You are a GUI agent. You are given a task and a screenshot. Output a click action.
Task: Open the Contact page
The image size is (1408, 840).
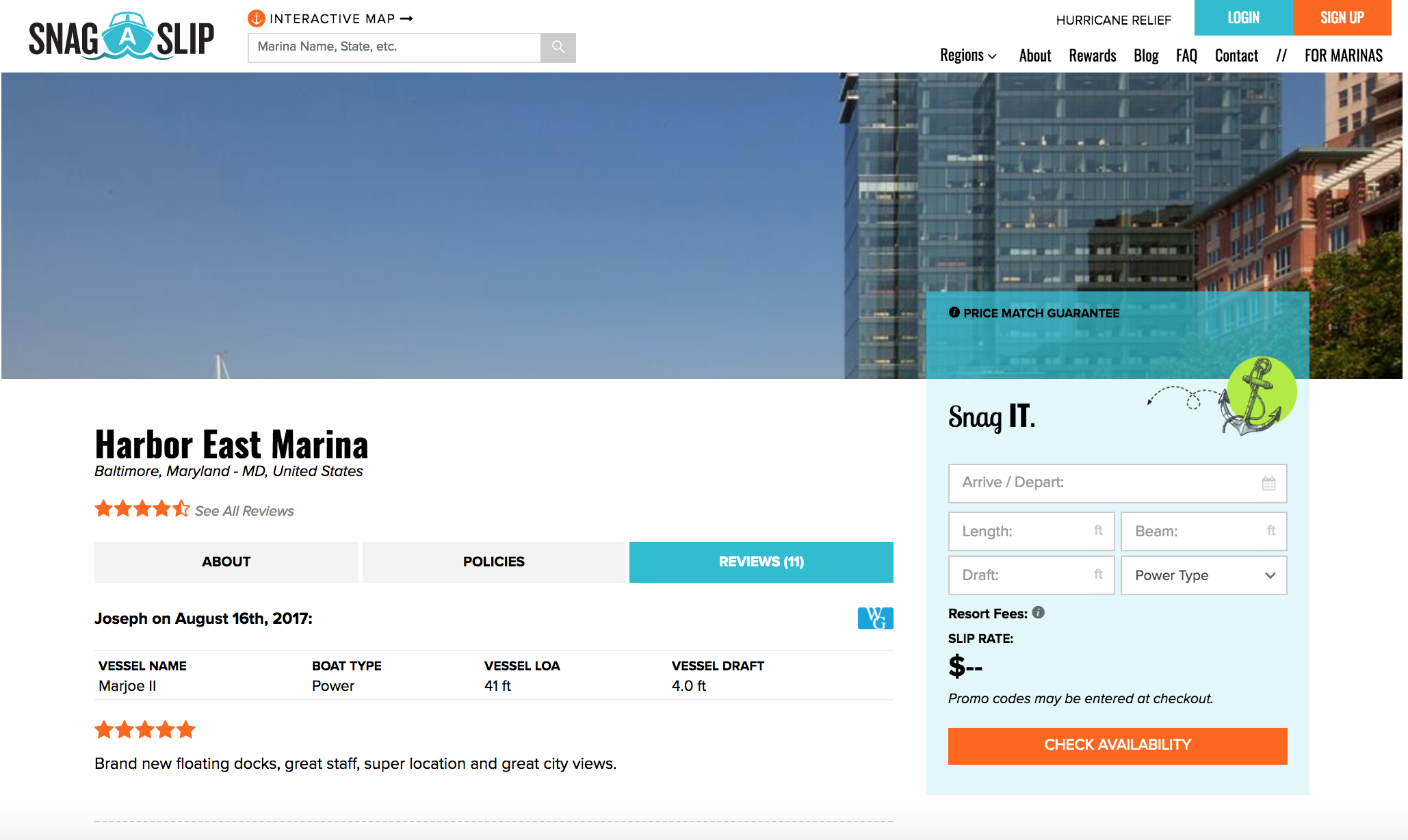pyautogui.click(x=1236, y=55)
